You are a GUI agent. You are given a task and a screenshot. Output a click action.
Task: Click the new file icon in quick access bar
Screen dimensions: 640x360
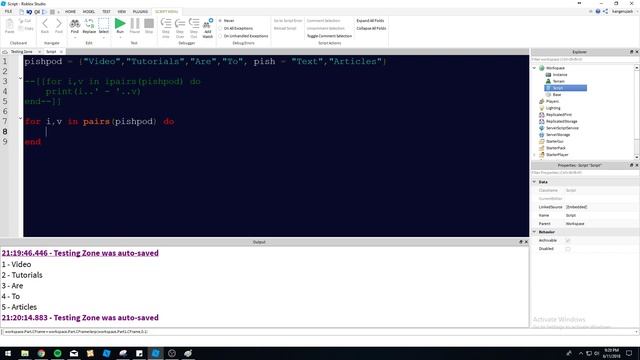(x=22, y=12)
